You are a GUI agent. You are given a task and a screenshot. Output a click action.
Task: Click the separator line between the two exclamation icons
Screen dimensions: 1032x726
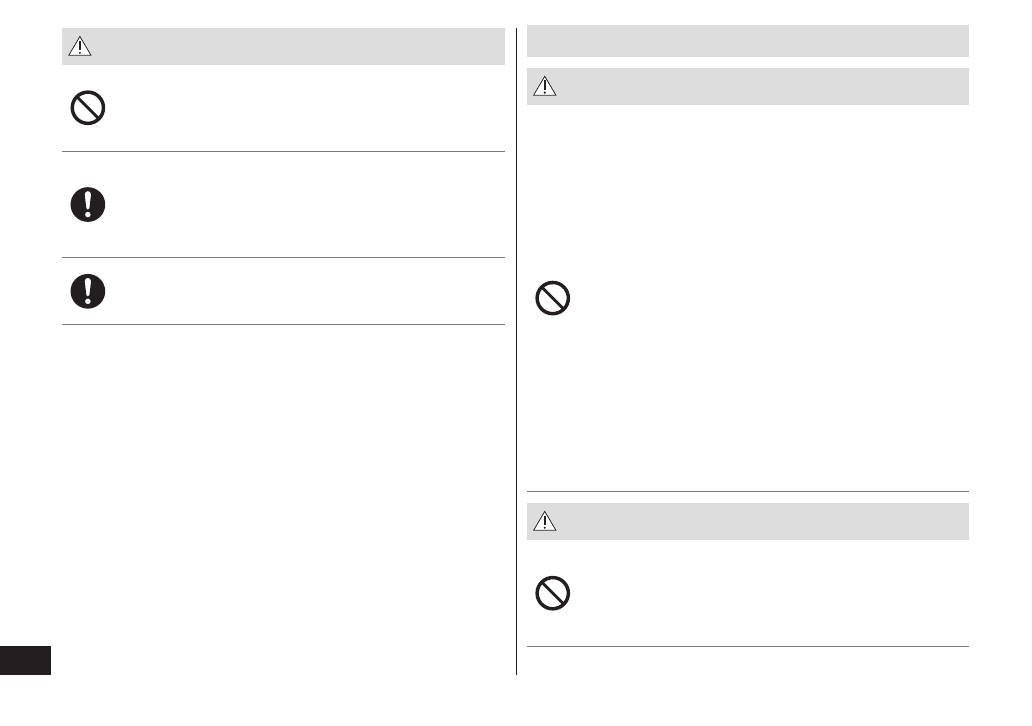pyautogui.click(x=283, y=258)
